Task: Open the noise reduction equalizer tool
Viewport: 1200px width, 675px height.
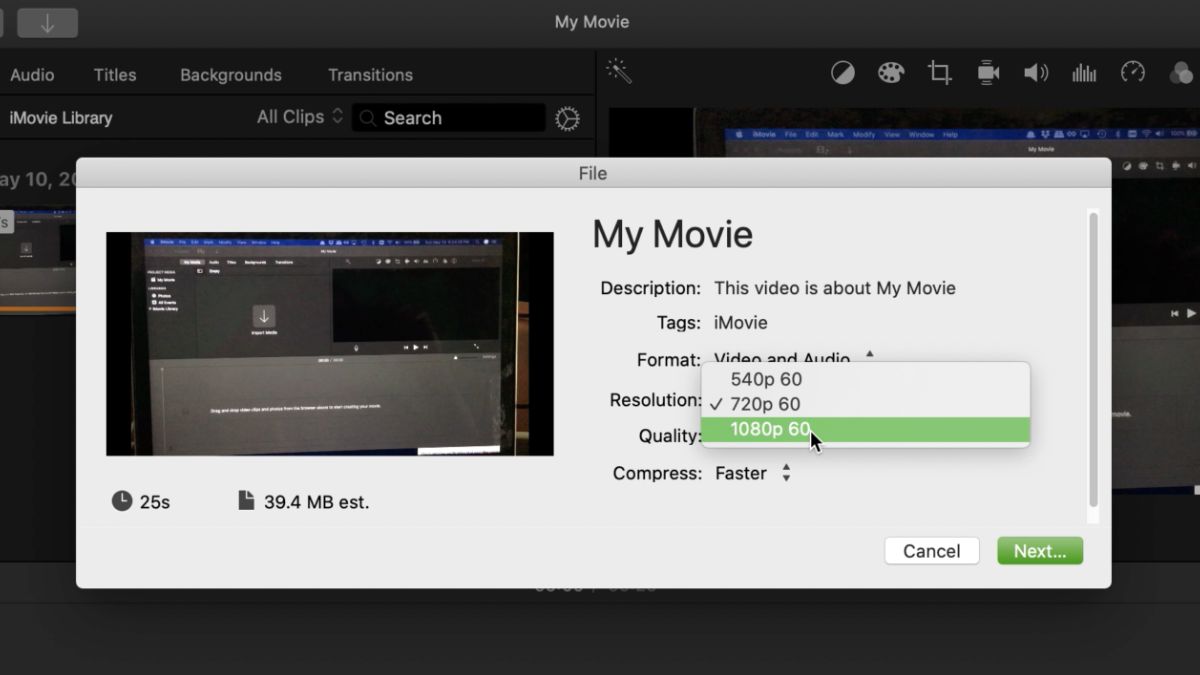Action: [x=1084, y=73]
